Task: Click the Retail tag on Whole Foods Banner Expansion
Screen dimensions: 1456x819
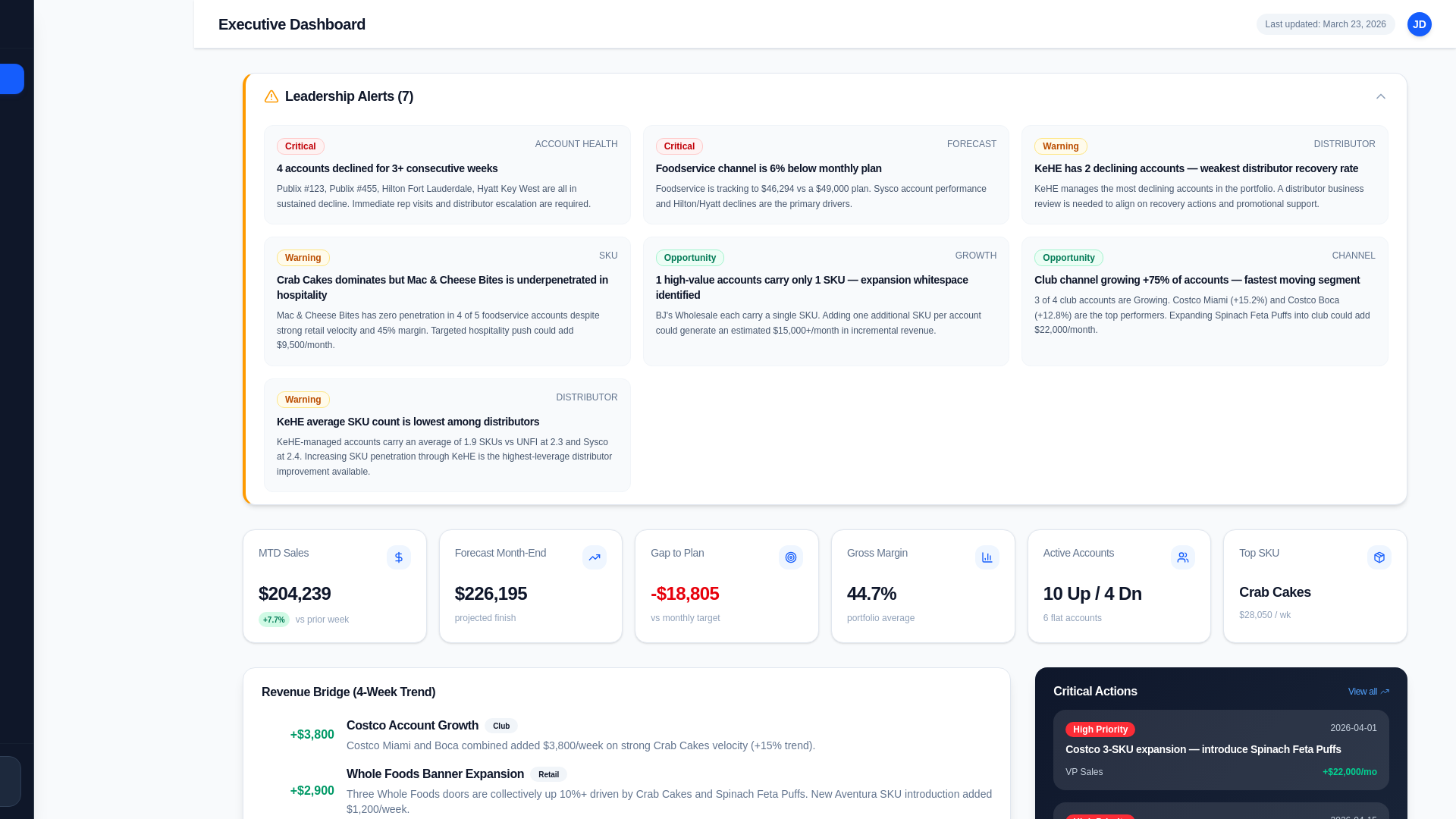Action: [x=548, y=774]
